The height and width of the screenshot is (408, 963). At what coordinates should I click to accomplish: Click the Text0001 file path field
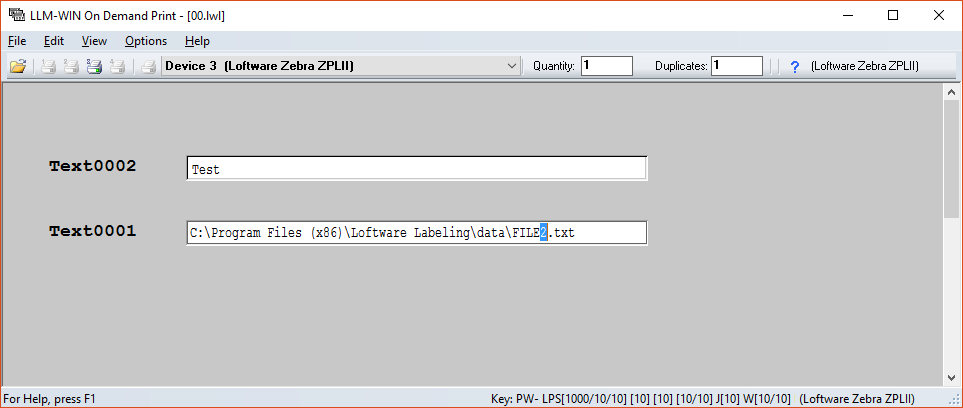416,233
